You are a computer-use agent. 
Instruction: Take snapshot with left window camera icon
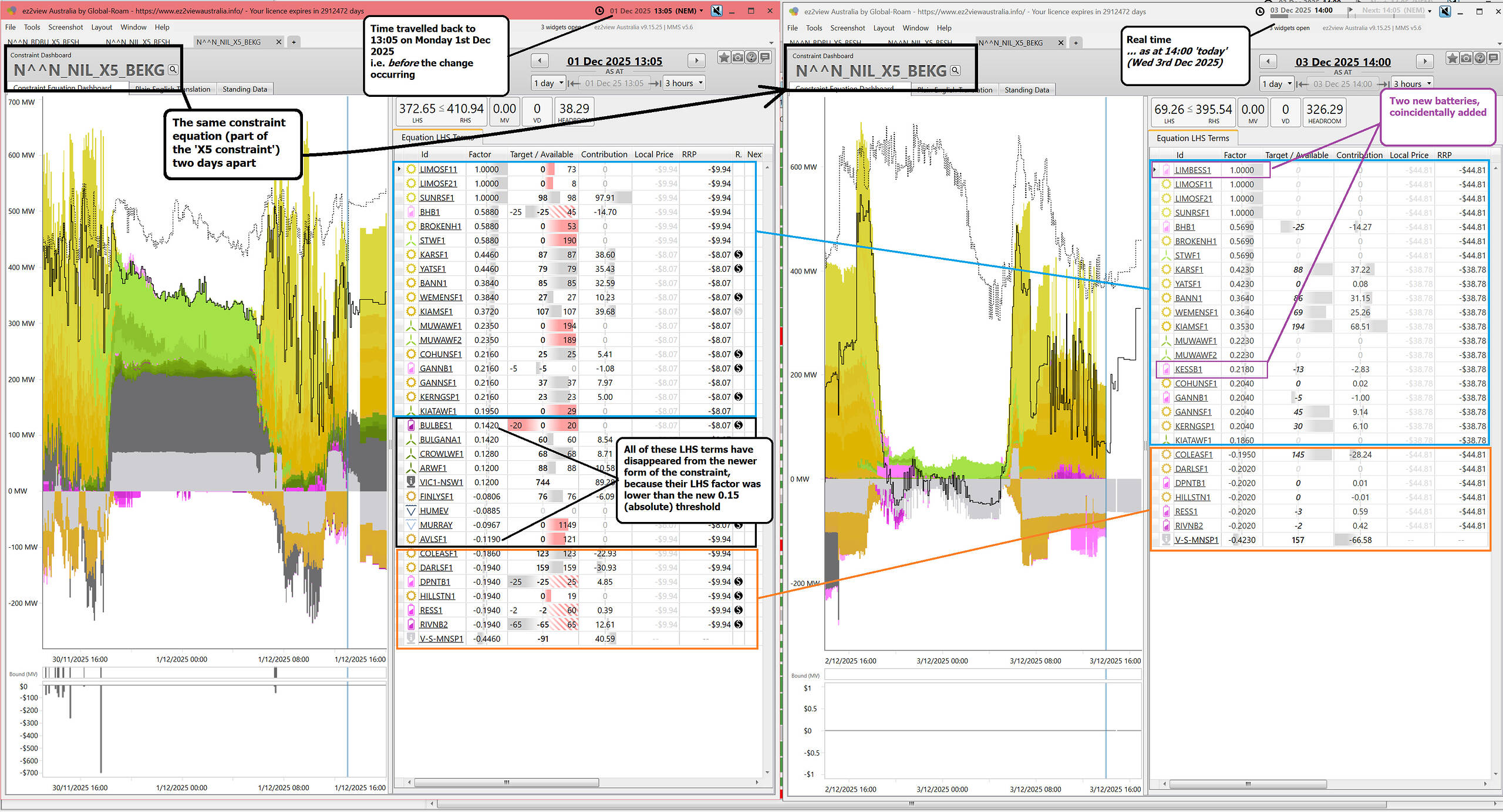tap(737, 58)
